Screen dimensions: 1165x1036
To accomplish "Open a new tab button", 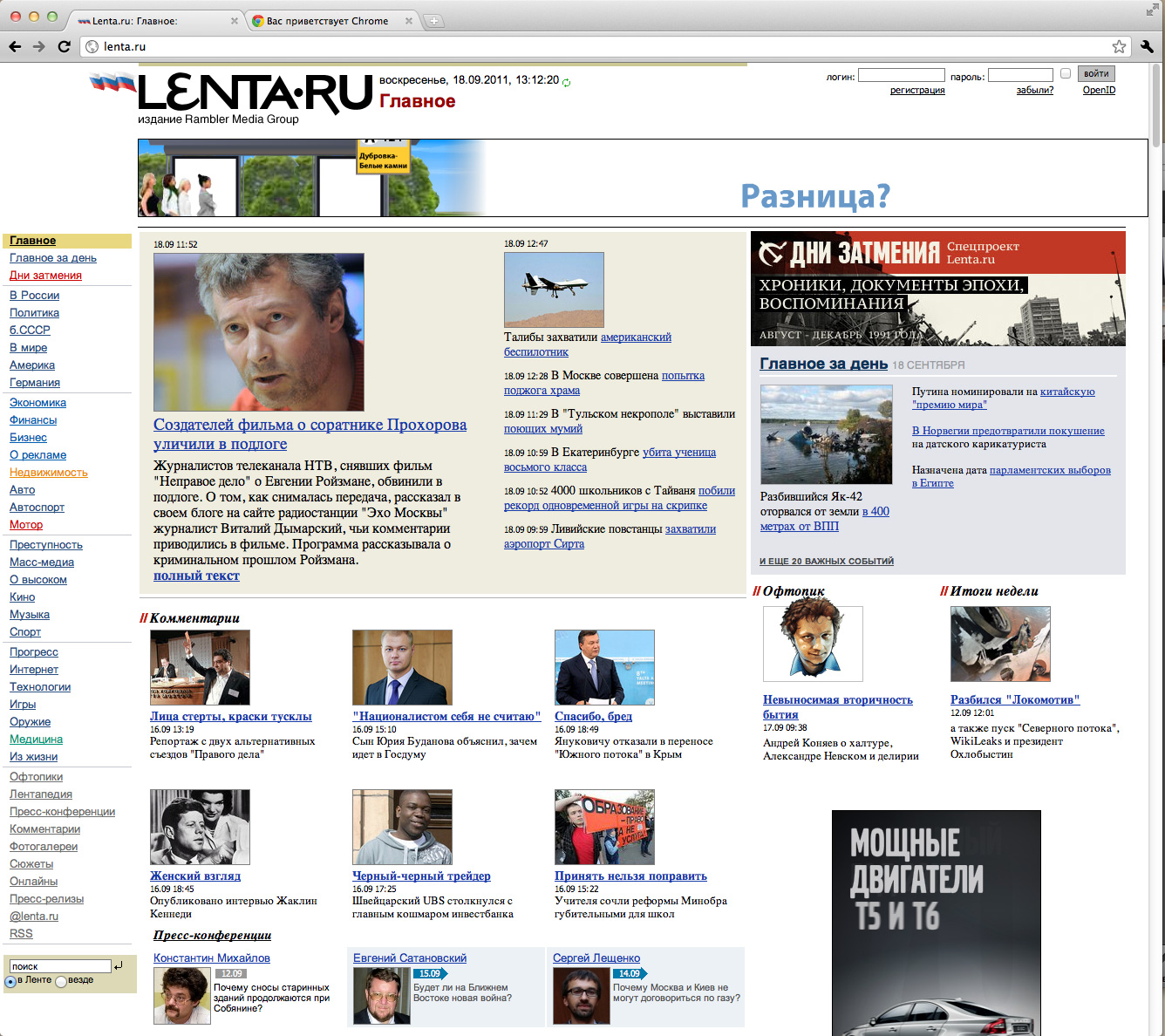I will coord(433,21).
